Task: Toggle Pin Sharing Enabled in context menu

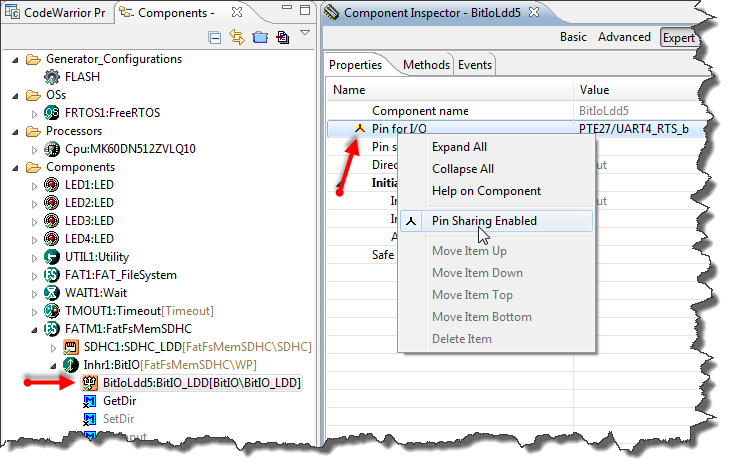Action: click(484, 221)
